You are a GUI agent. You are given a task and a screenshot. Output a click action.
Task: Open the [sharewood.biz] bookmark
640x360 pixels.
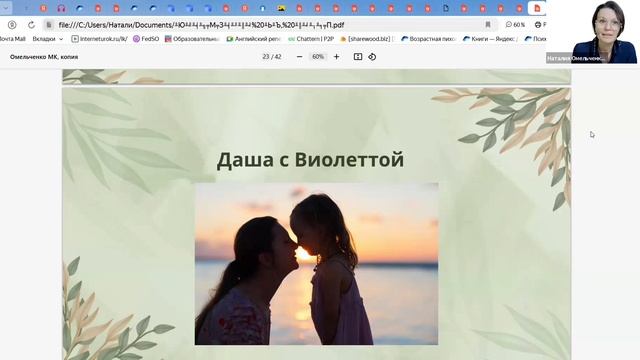coord(366,39)
